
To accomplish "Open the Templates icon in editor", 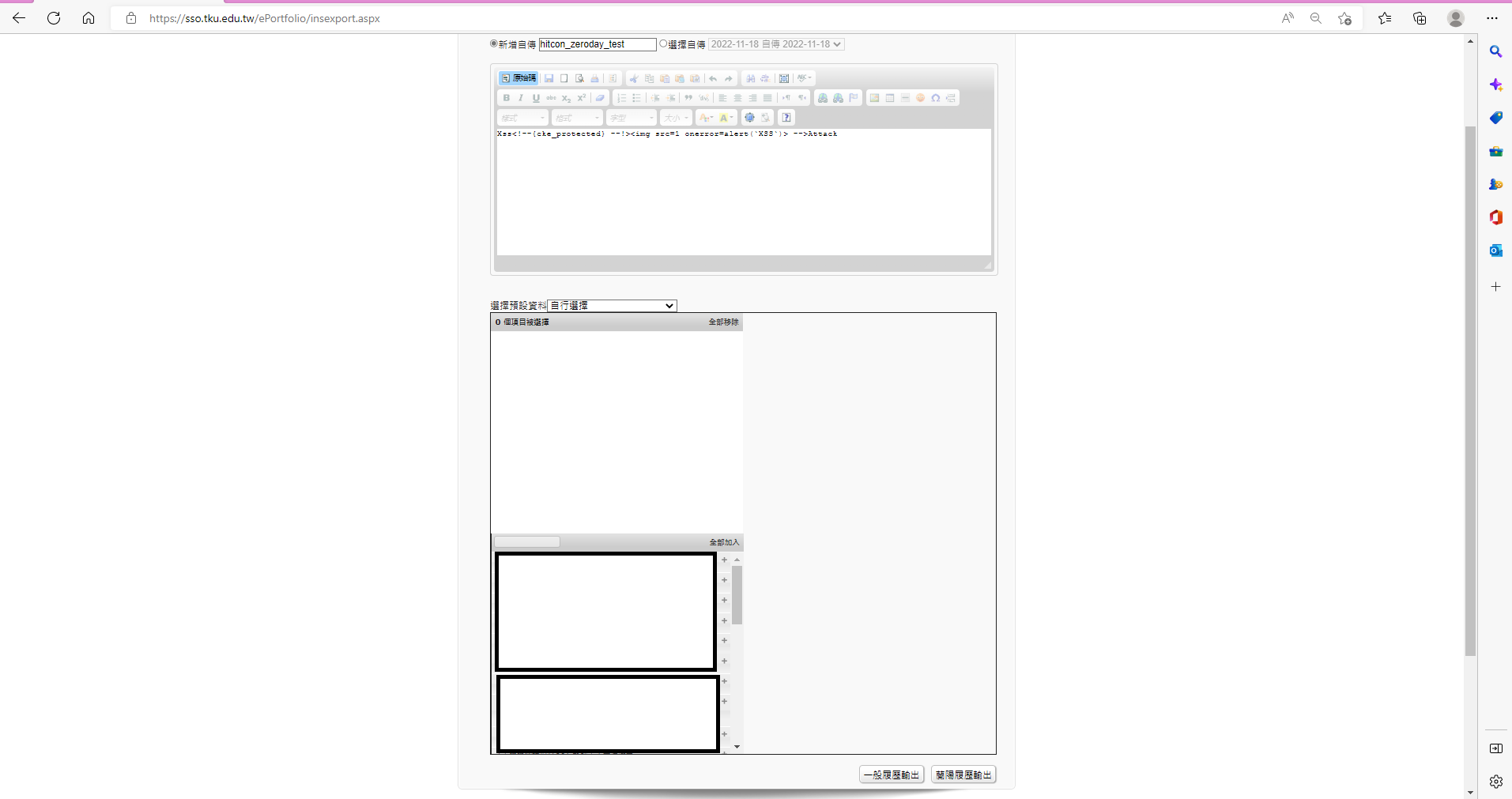I will (x=613, y=78).
